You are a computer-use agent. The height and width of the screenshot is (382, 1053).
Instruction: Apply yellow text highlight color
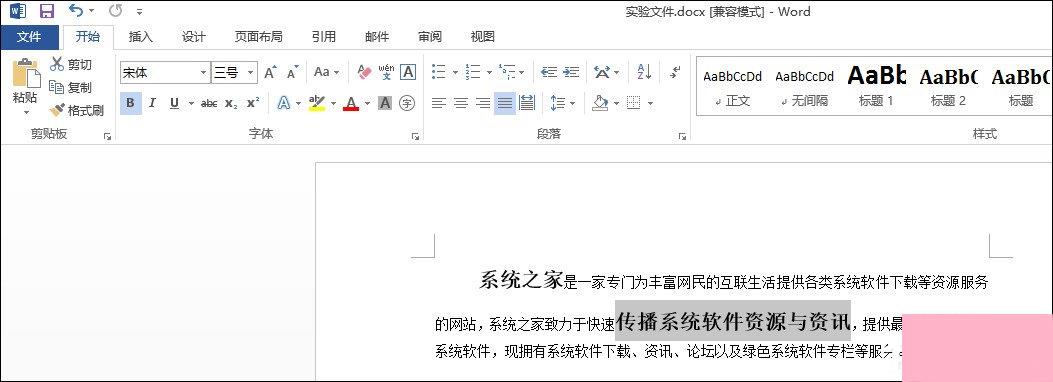pos(316,103)
